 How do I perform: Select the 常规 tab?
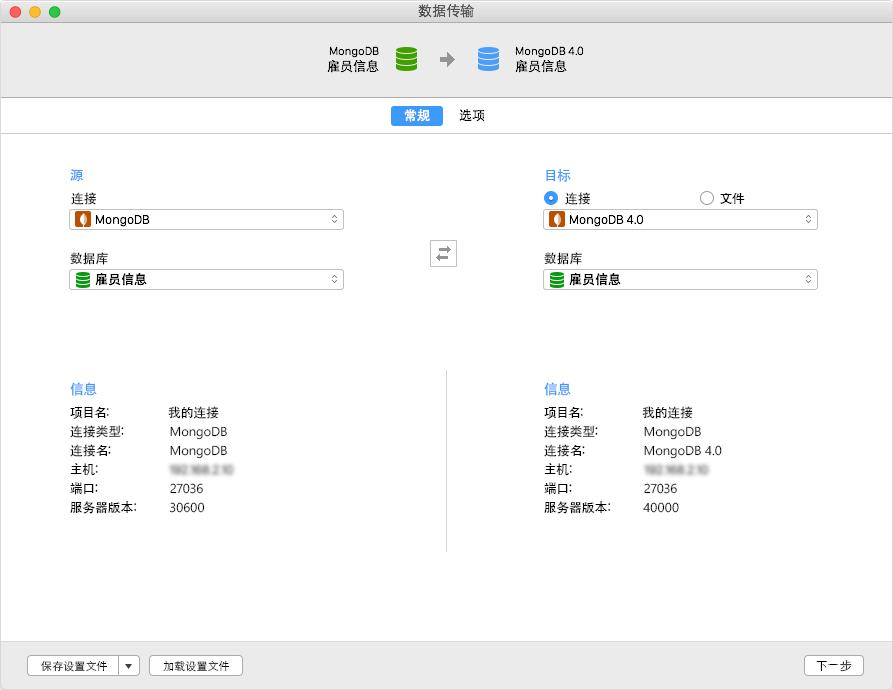[x=416, y=115]
